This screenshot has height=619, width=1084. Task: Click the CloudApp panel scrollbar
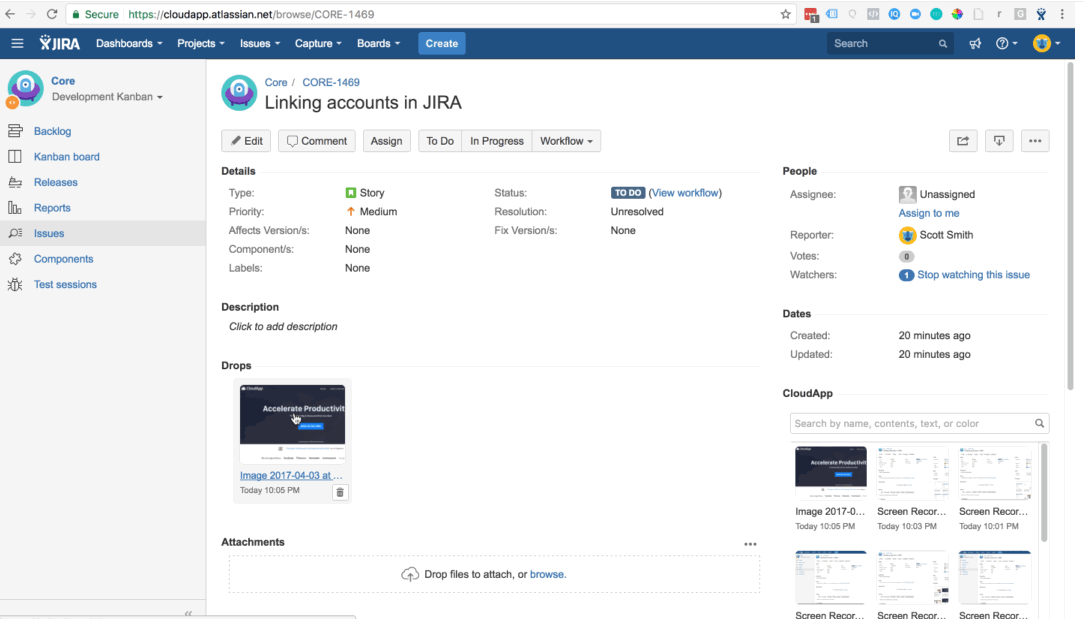1044,492
